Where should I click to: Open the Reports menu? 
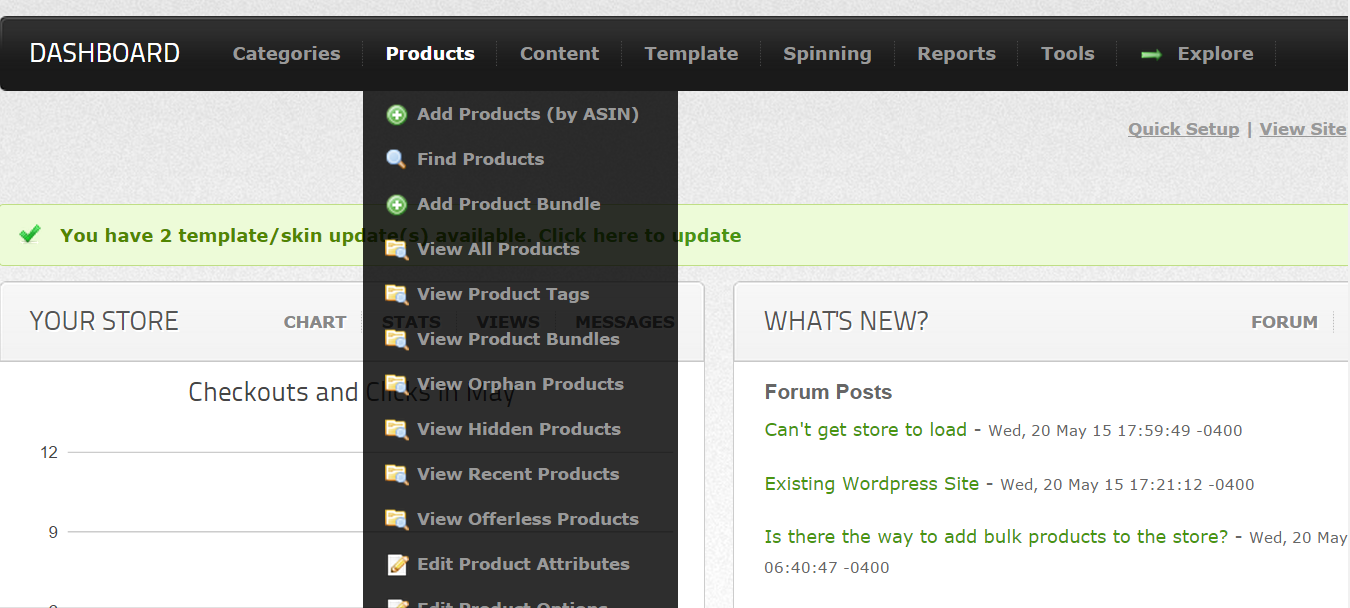(x=956, y=54)
